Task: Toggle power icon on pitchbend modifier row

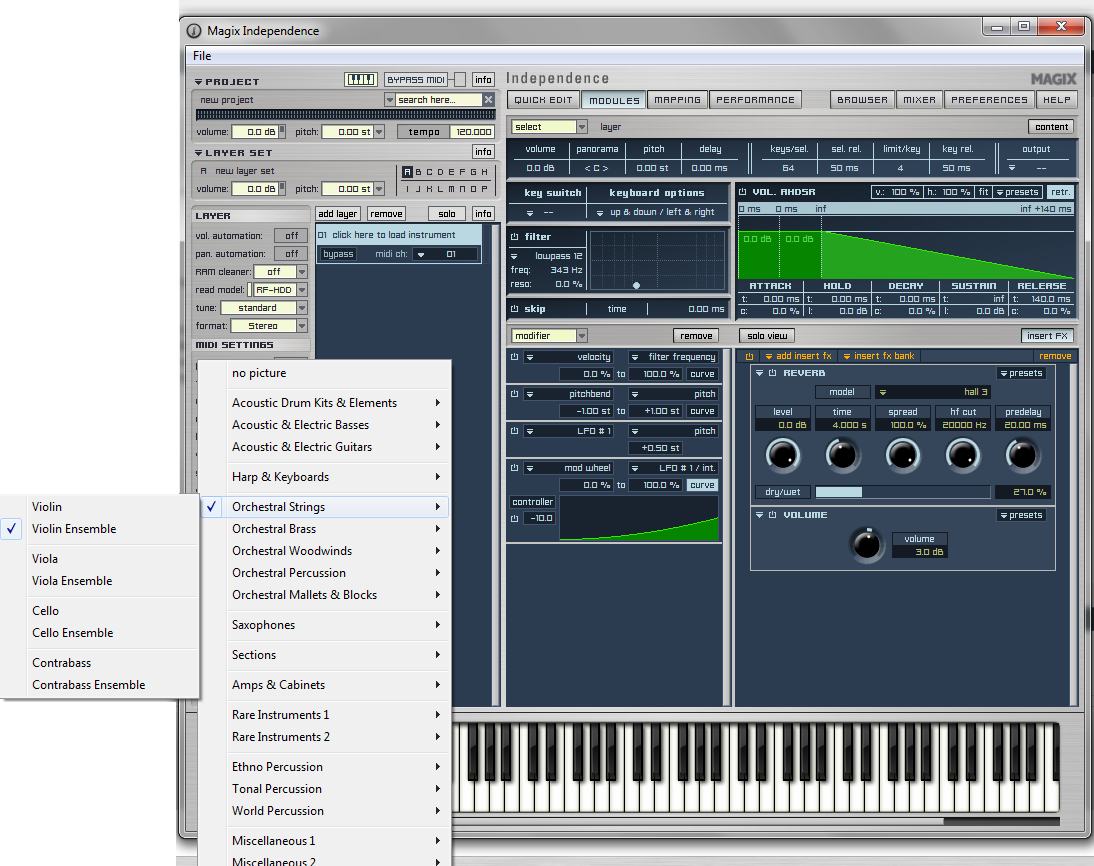Action: point(515,394)
